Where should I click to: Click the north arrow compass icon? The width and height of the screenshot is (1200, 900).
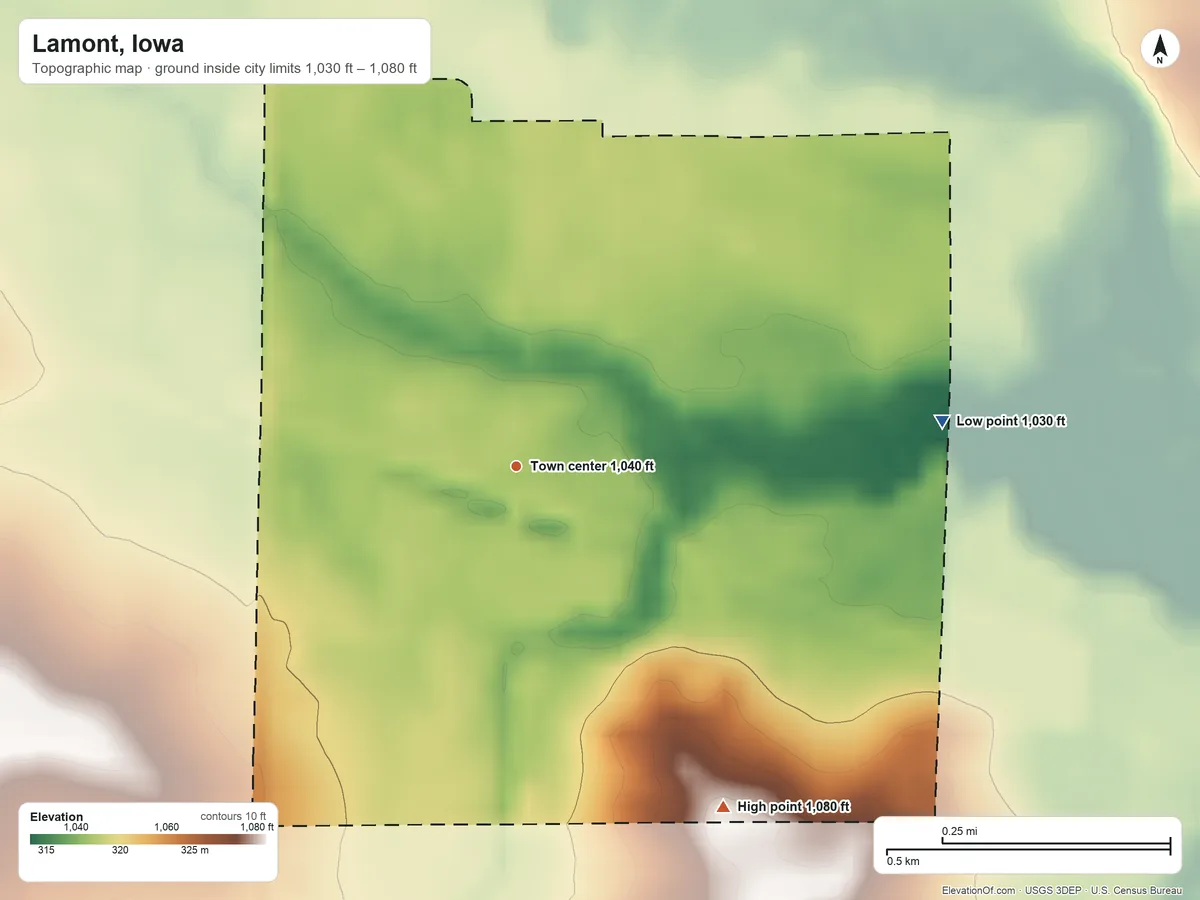(1159, 49)
